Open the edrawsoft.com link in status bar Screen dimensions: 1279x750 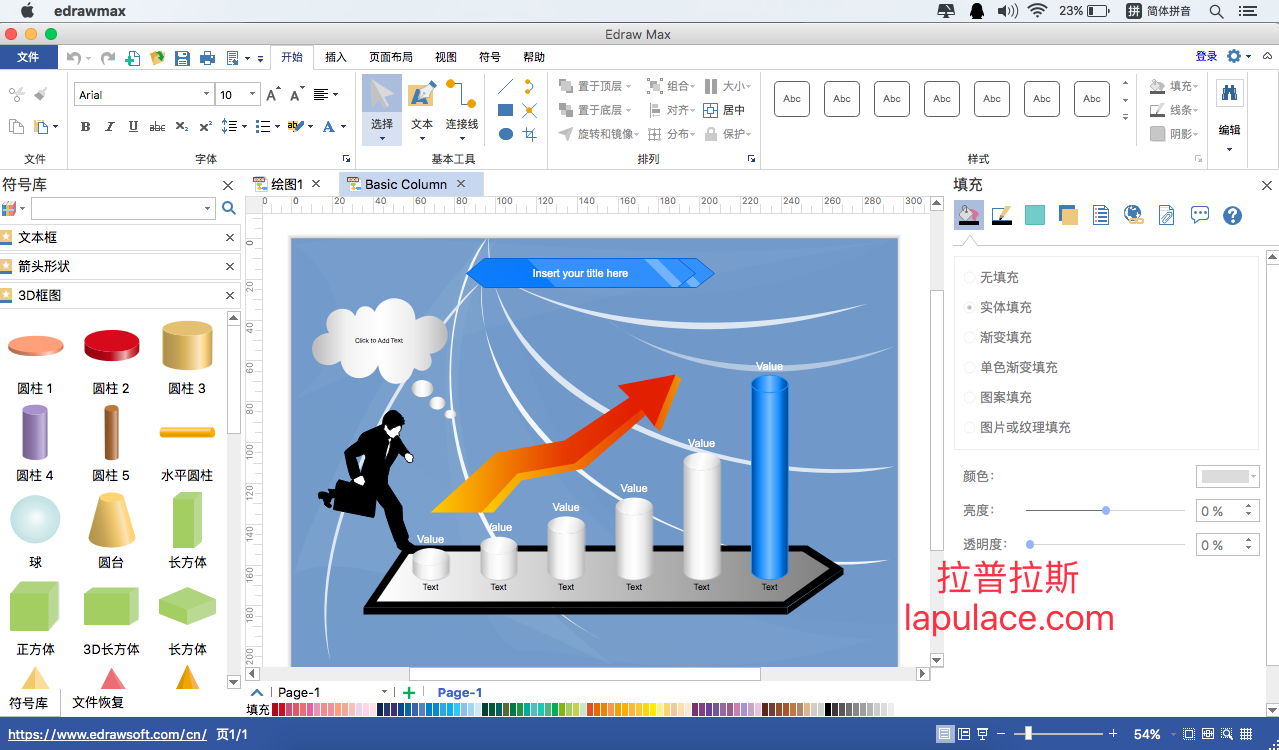[107, 734]
